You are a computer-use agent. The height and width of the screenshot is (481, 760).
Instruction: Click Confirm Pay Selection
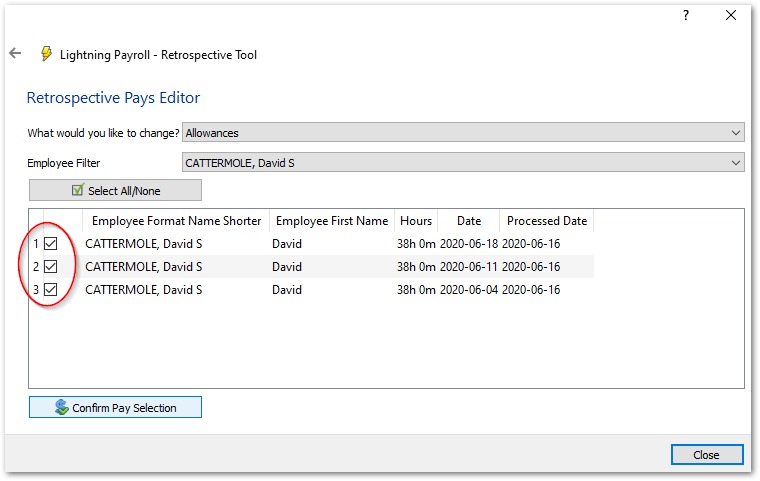pos(115,407)
